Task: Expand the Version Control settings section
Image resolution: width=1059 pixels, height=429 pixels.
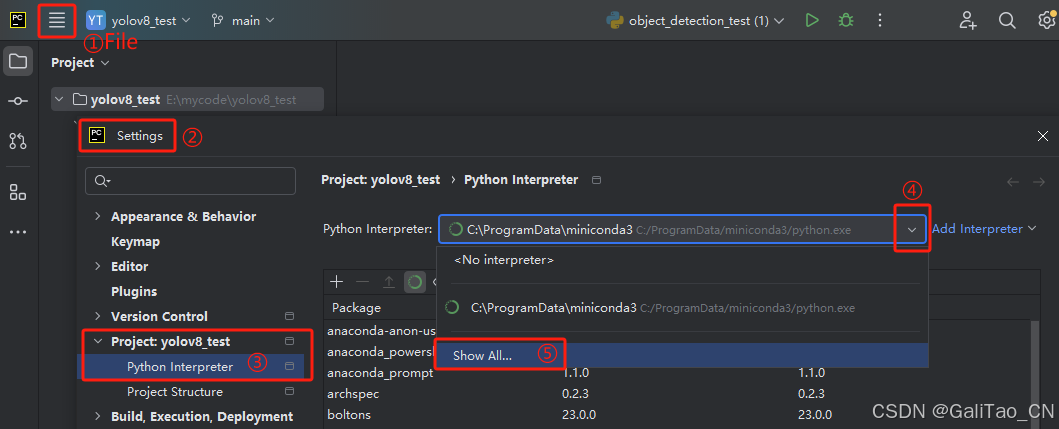Action: (x=98, y=317)
